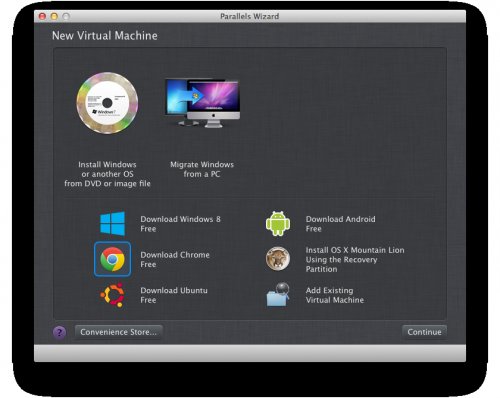Click 'Add Existing Virtual Machine' text
This screenshot has height=398, width=500.
pyautogui.click(x=335, y=295)
